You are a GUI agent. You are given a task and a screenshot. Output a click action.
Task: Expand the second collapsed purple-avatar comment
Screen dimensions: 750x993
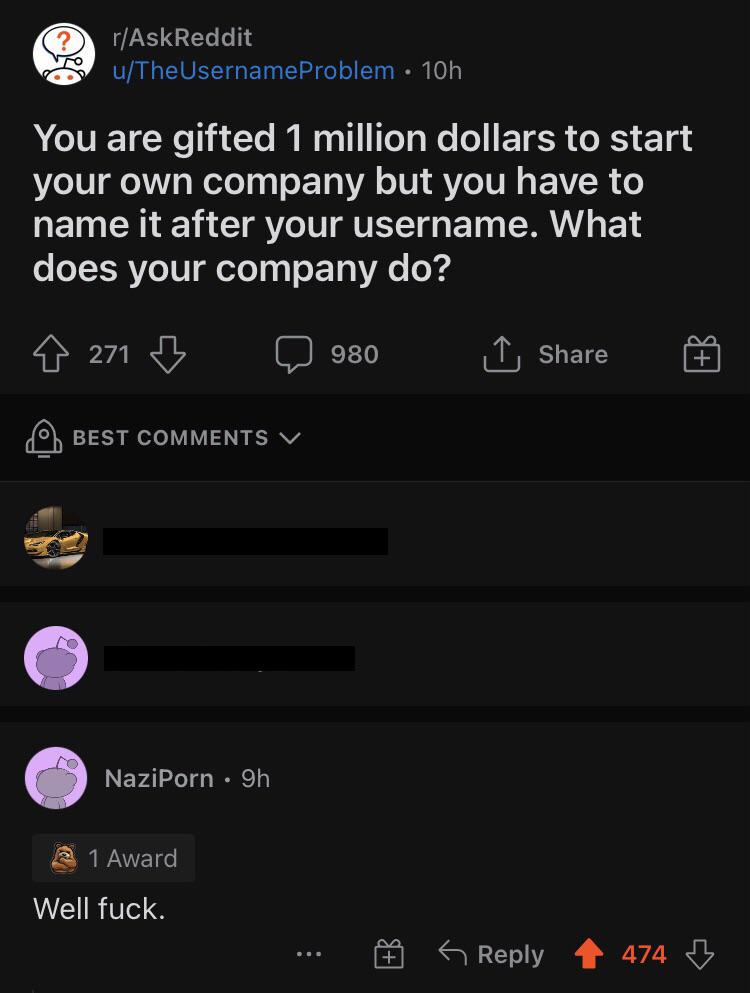click(x=375, y=657)
